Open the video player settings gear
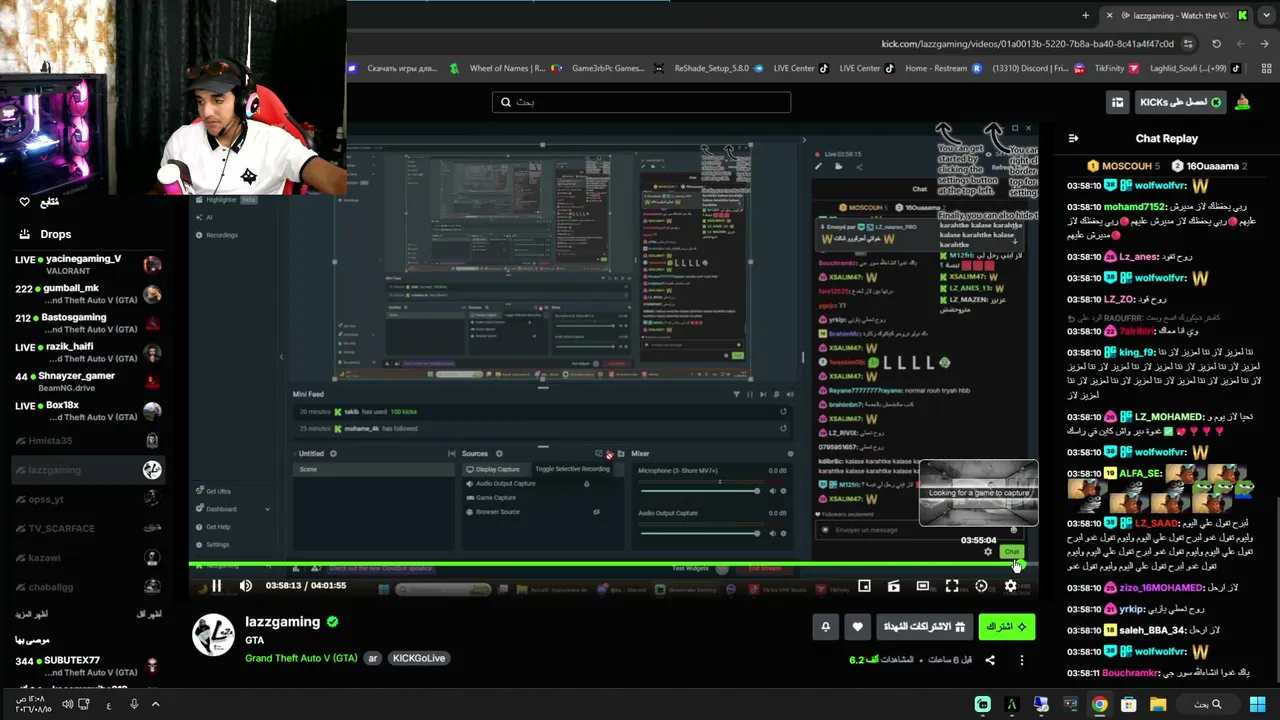Viewport: 1280px width, 720px height. [x=1010, y=586]
